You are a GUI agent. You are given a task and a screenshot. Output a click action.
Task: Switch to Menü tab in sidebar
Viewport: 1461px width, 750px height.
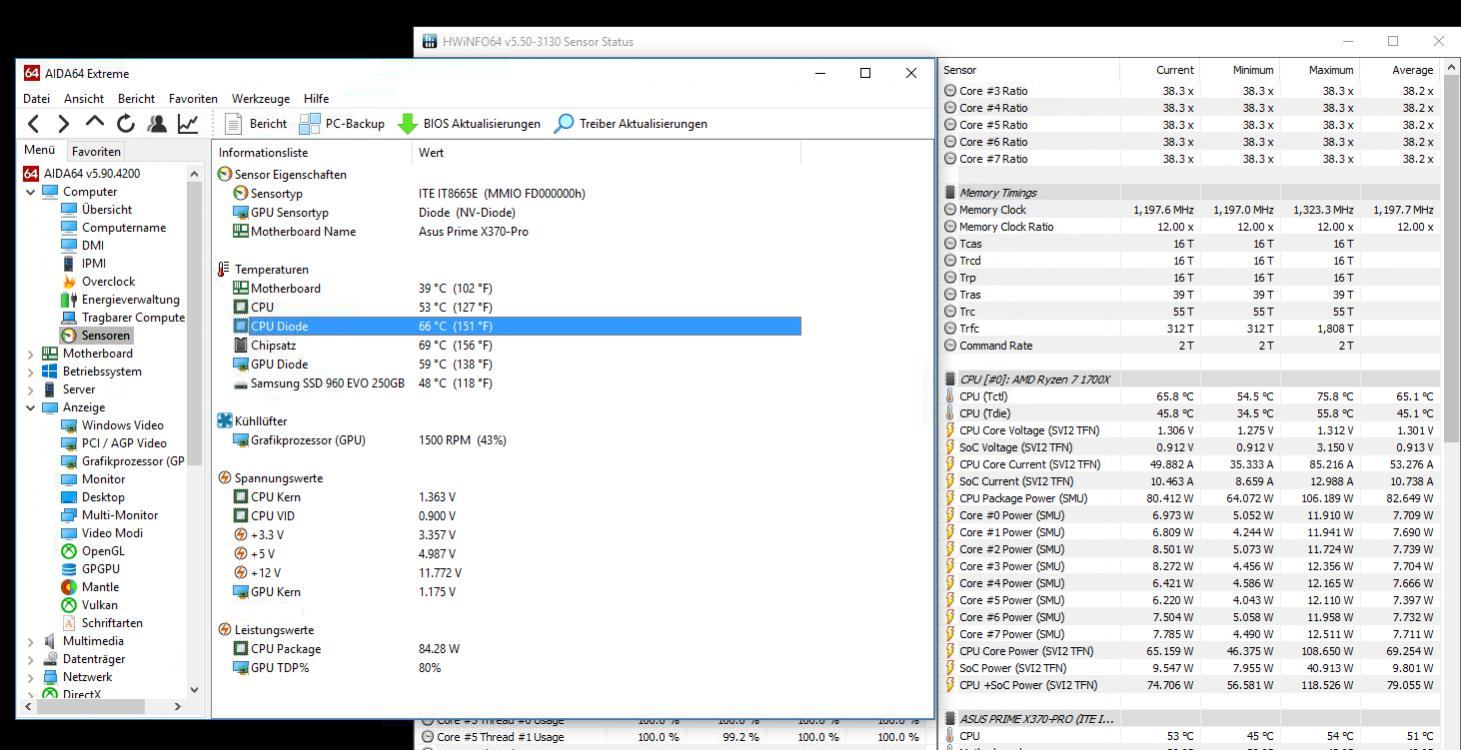pyautogui.click(x=41, y=151)
